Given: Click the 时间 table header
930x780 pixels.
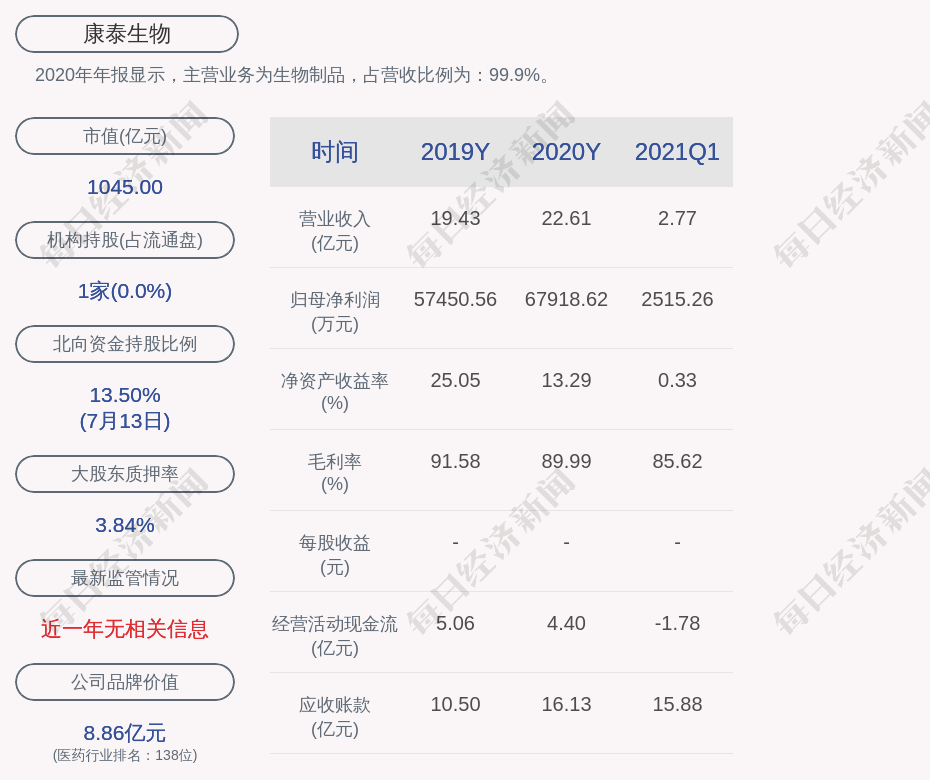Looking at the screenshot, I should click(335, 152).
